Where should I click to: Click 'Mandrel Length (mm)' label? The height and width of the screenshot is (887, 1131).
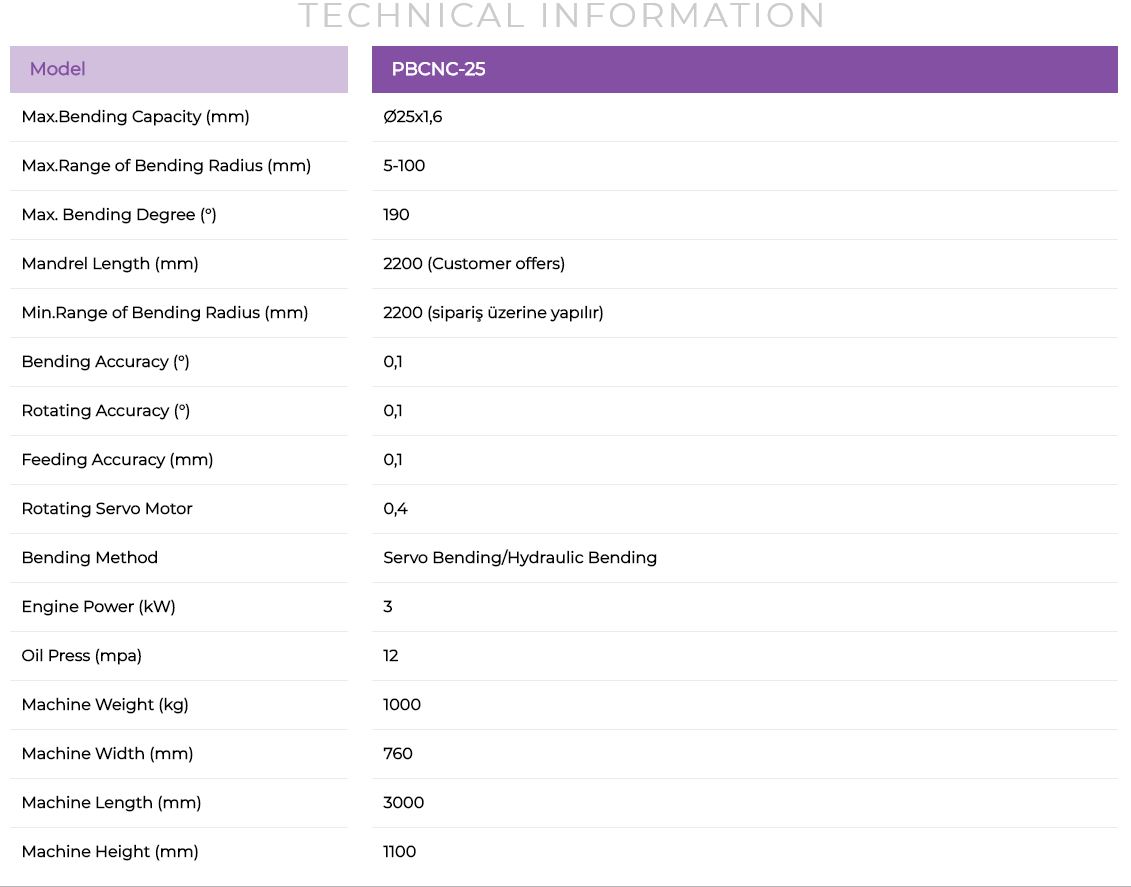(x=110, y=264)
